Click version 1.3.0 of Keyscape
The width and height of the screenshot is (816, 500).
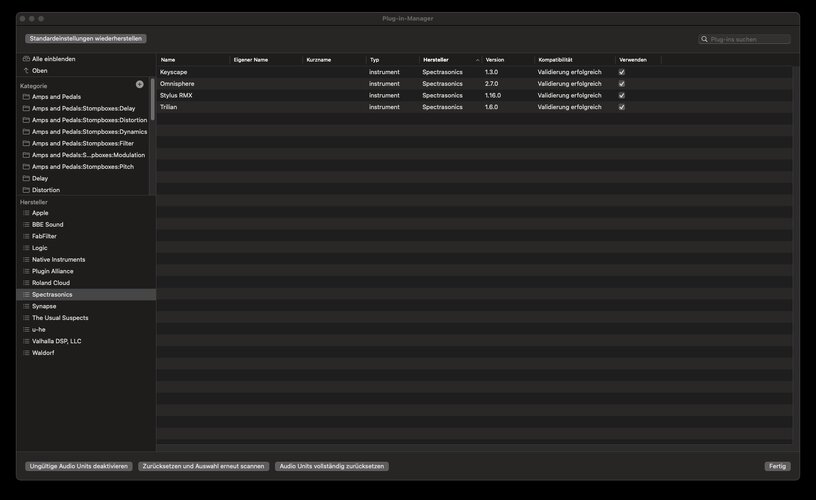[x=491, y=72]
